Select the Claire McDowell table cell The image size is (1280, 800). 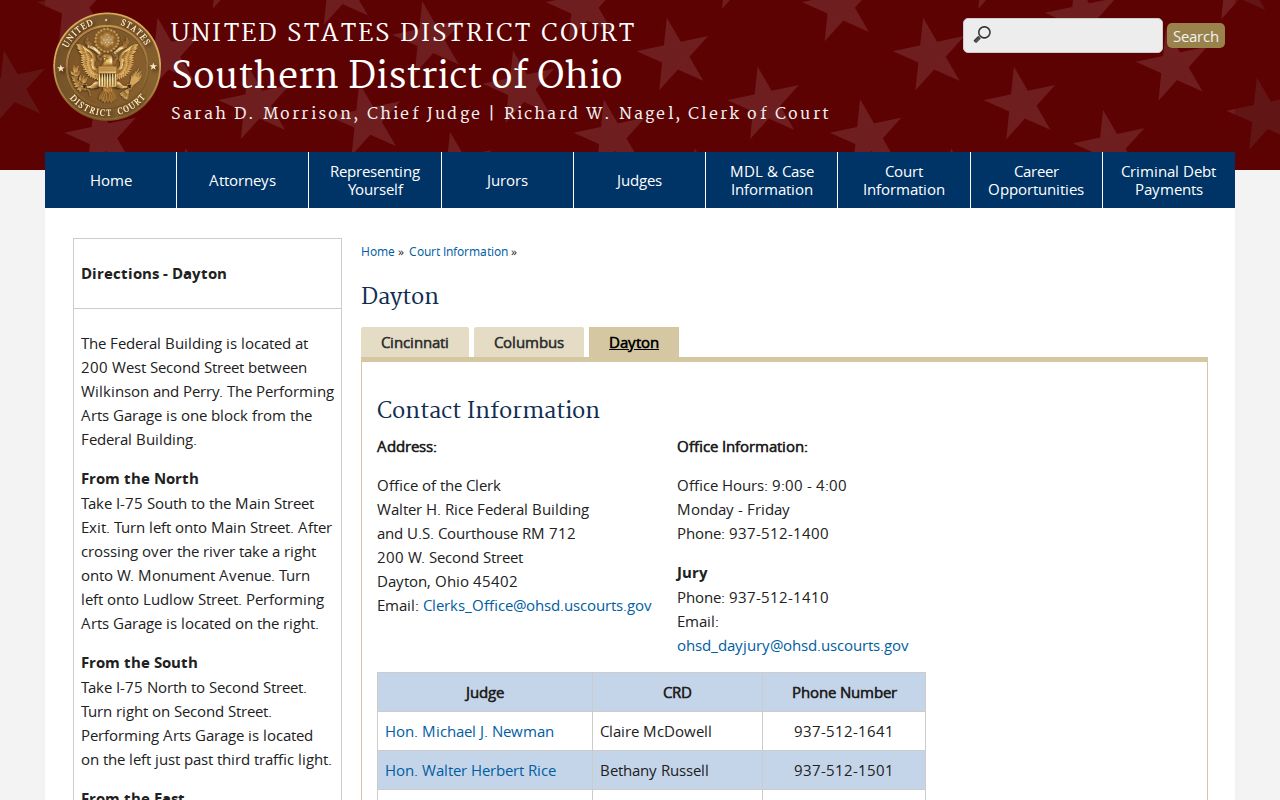click(x=677, y=731)
